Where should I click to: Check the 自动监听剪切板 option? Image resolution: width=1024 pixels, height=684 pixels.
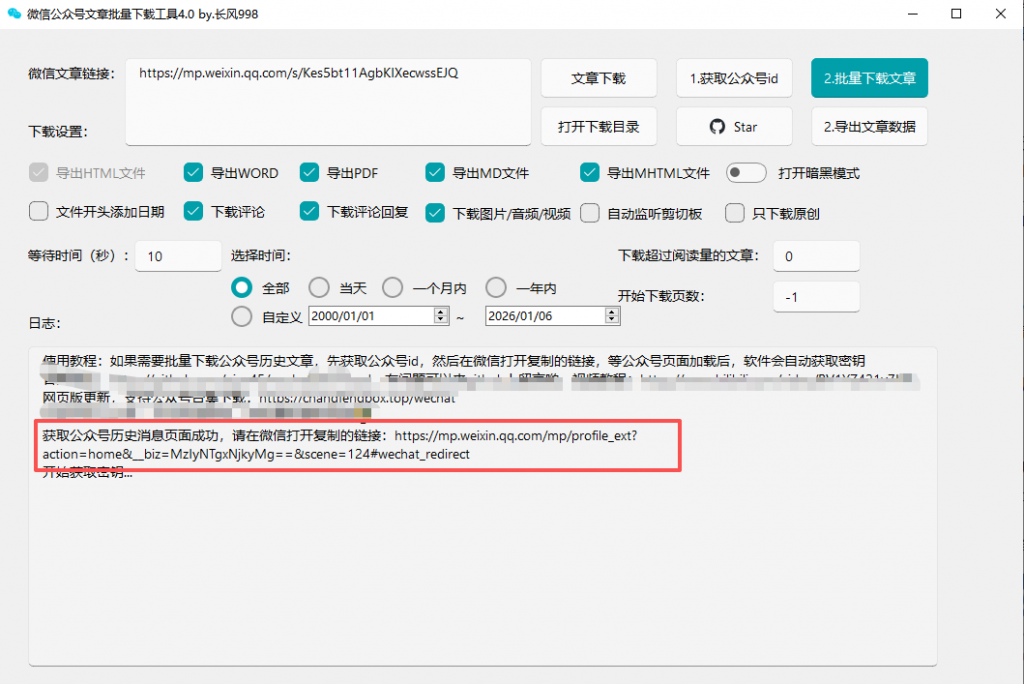591,212
